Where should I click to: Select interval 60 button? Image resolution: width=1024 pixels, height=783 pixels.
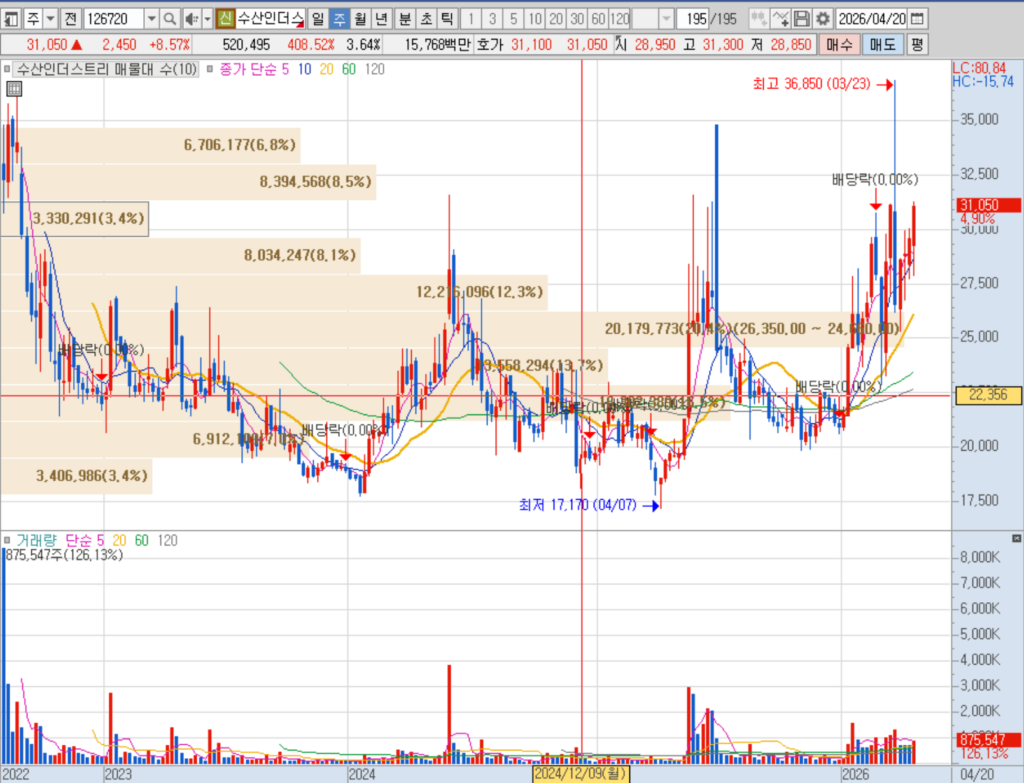598,18
